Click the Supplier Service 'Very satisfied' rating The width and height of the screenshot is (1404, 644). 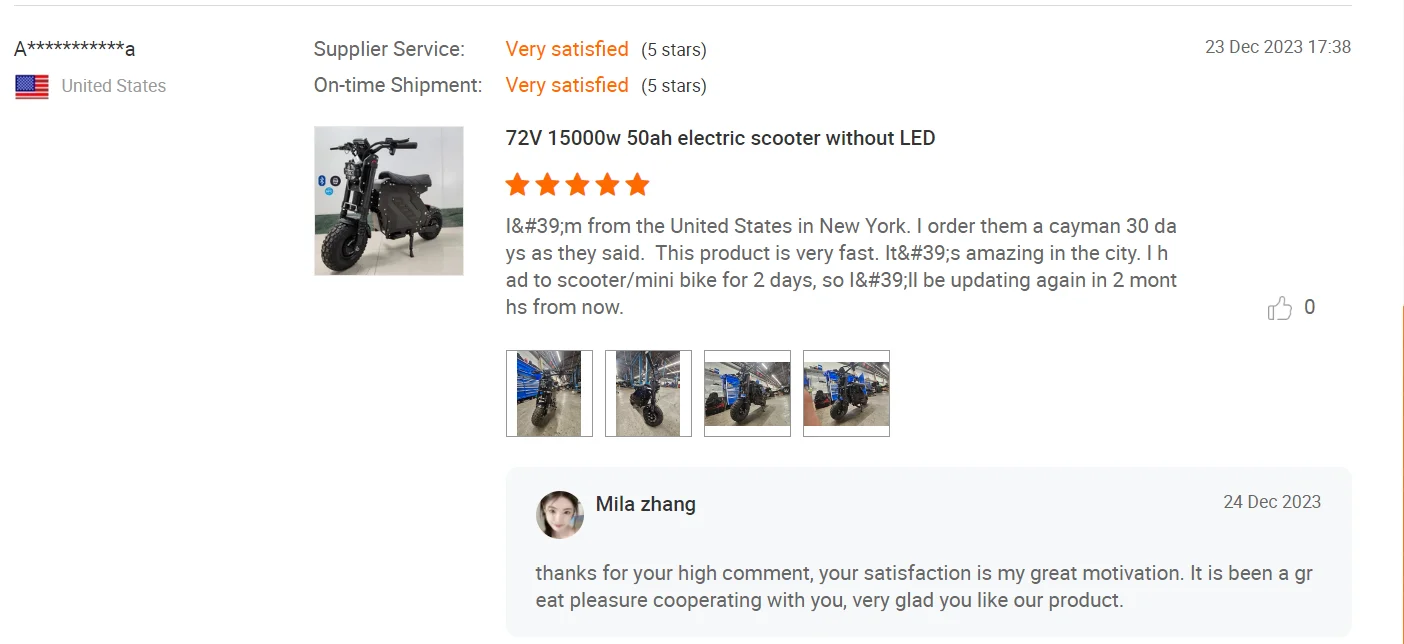pos(567,49)
